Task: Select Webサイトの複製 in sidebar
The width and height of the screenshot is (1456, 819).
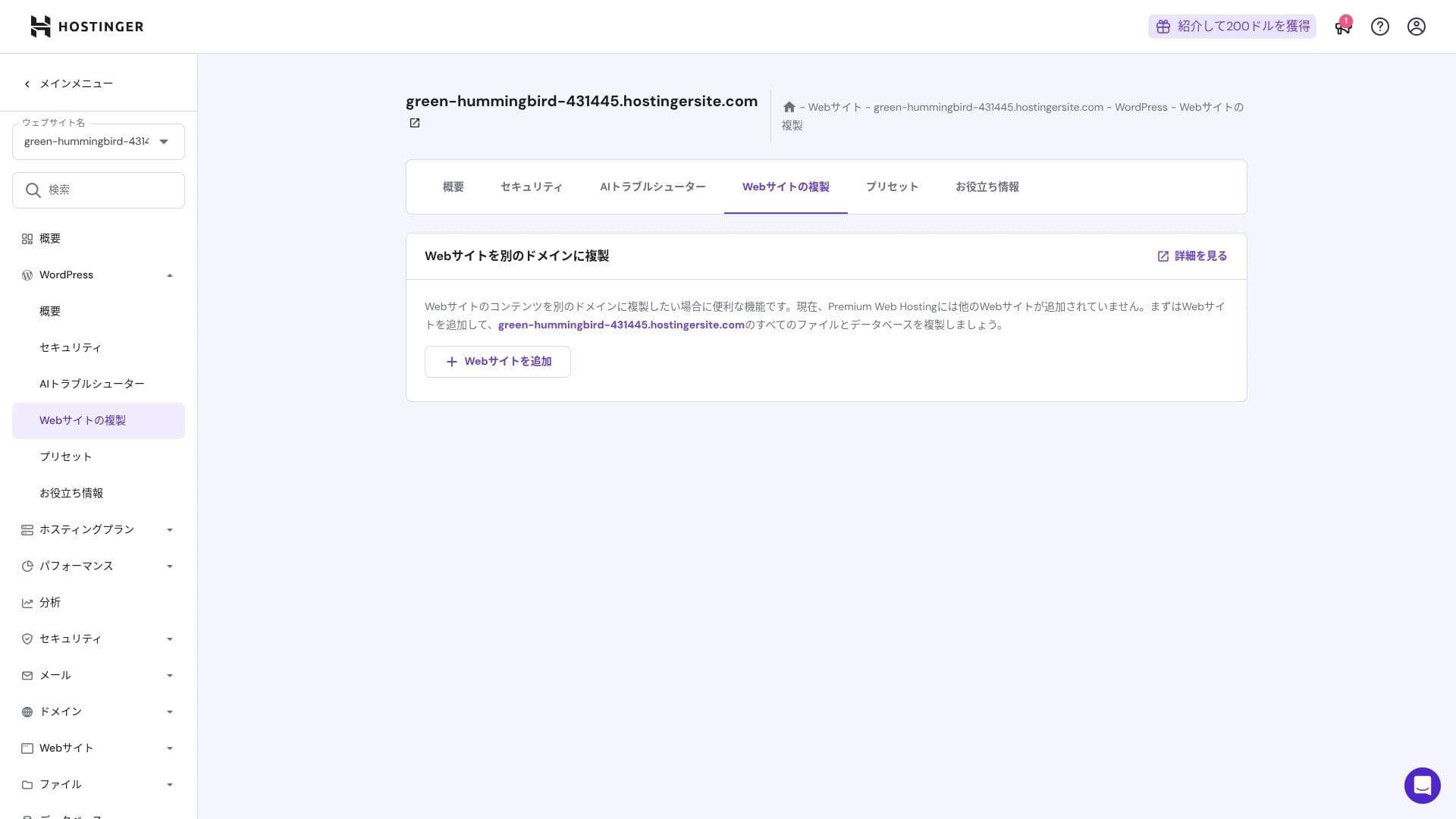Action: [x=99, y=421]
